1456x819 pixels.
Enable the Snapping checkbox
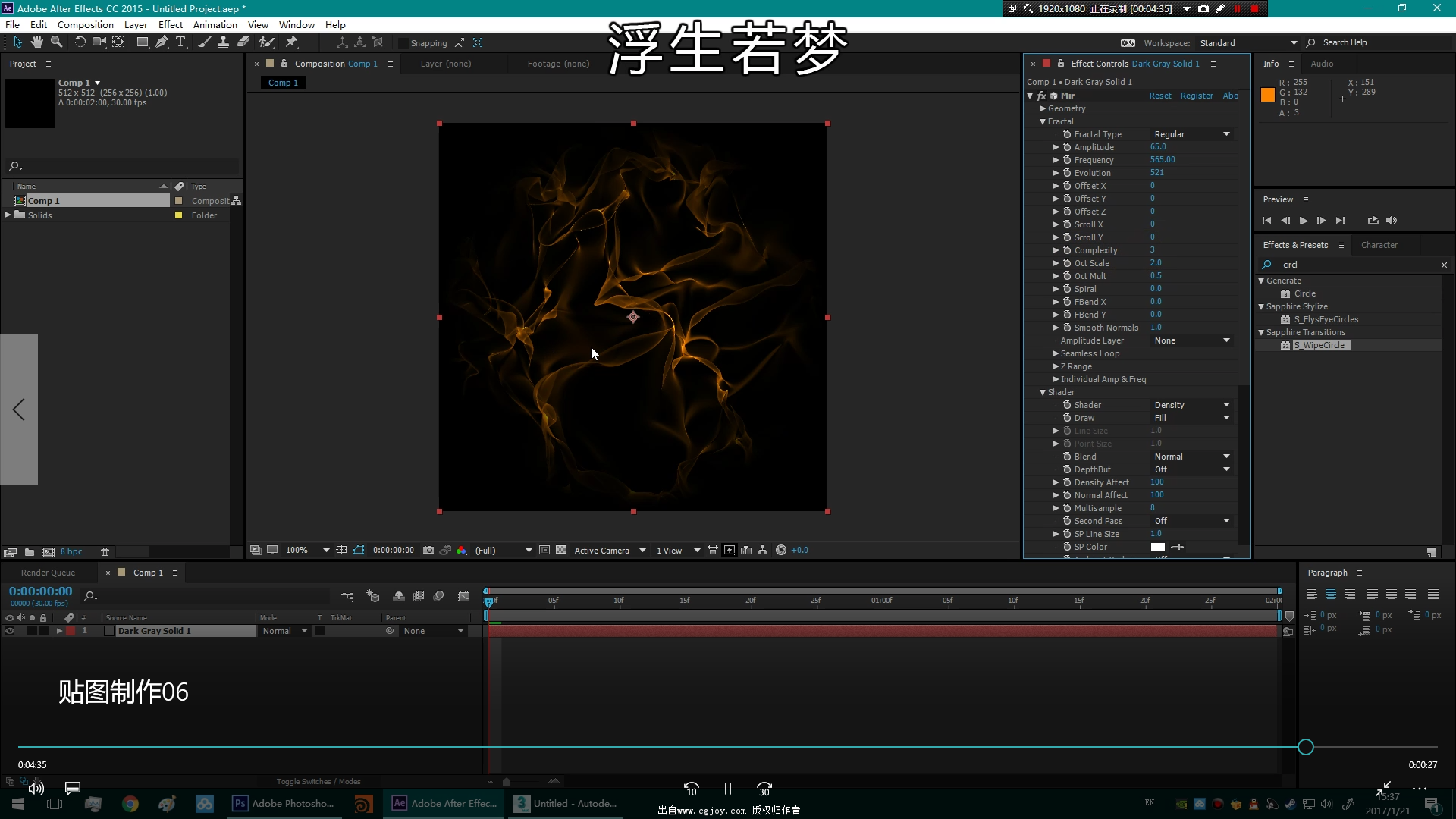(403, 43)
